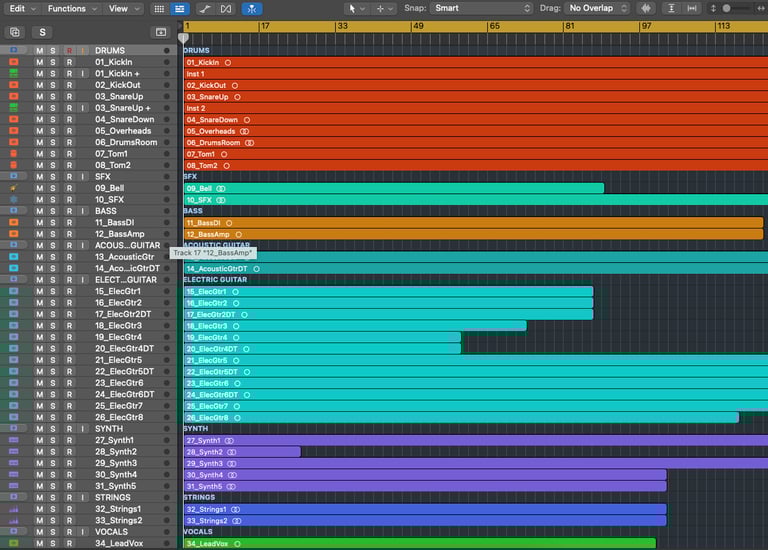Click the 29_Synth3 keyboard track icon

pos(14,463)
